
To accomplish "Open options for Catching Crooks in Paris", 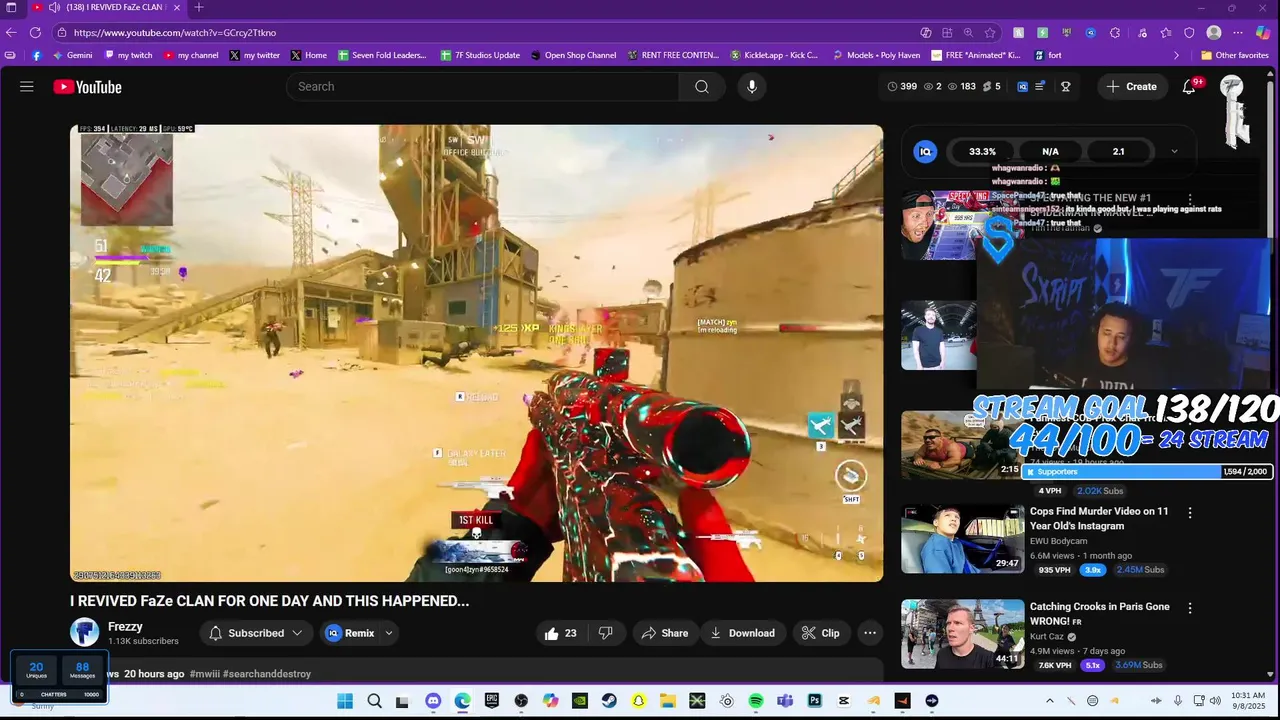I will 1190,608.
